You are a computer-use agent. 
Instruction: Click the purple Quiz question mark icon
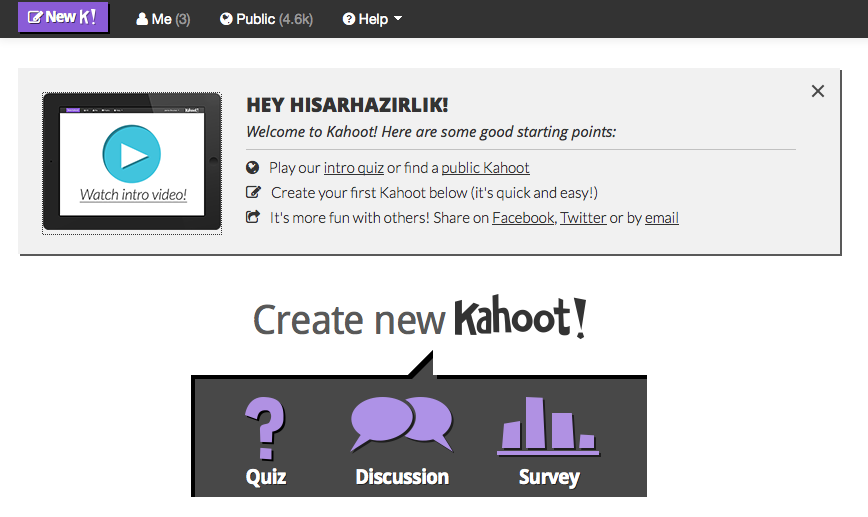[x=265, y=428]
